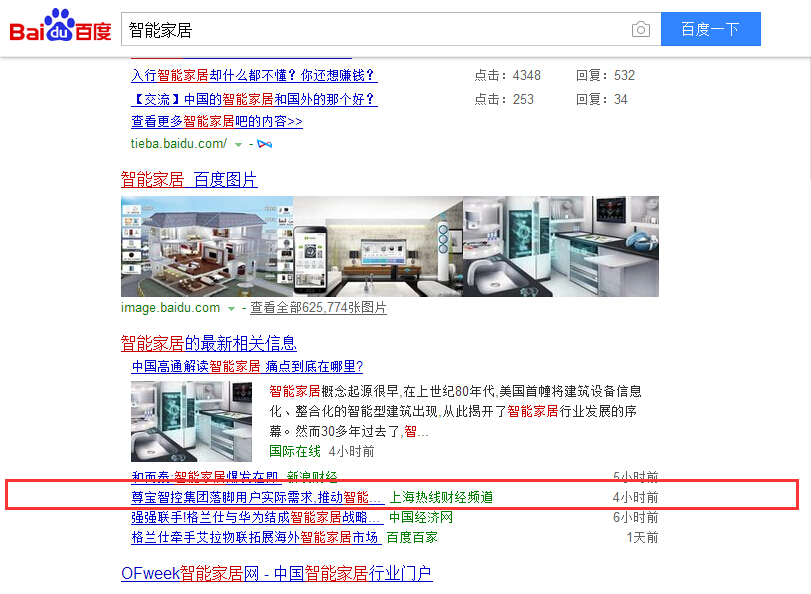Open 查看更多智能家居吧的内容 link

pyautogui.click(x=217, y=121)
